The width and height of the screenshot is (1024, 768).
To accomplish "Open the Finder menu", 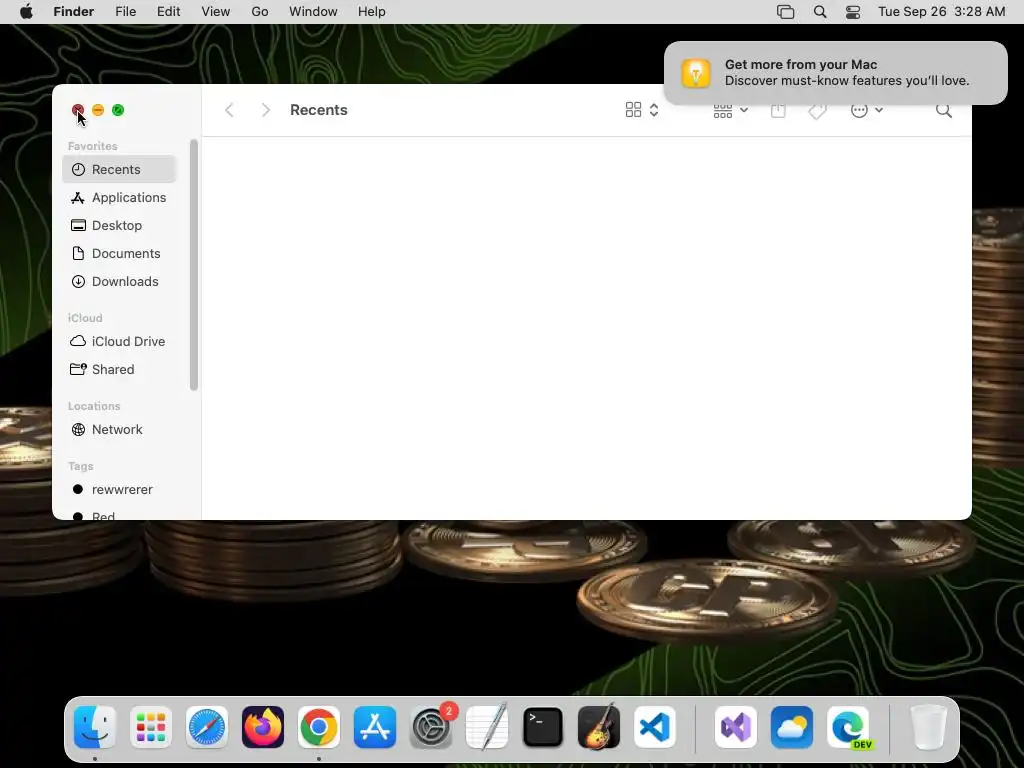I will (x=73, y=12).
